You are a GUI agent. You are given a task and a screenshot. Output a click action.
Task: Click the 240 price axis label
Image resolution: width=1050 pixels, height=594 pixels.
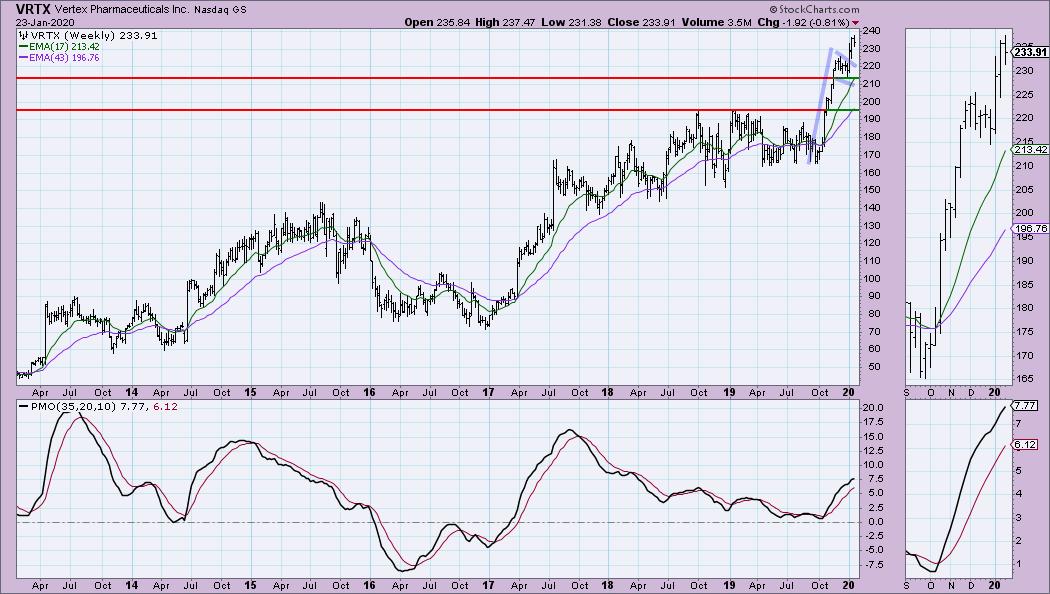(871, 31)
